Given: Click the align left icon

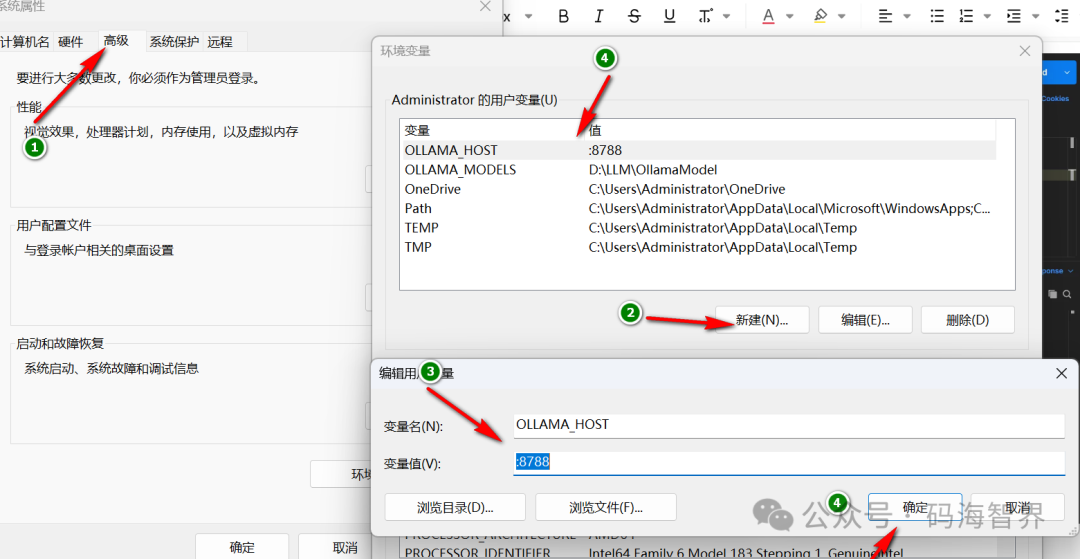Looking at the screenshot, I should click(x=886, y=17).
